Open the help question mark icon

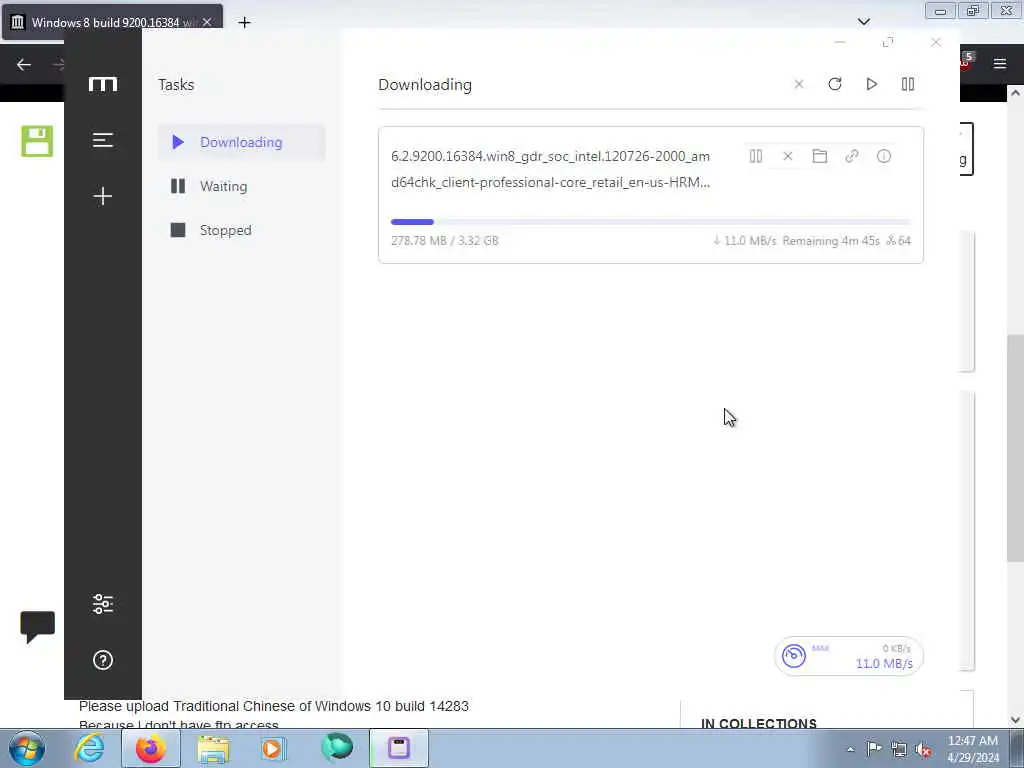[103, 660]
